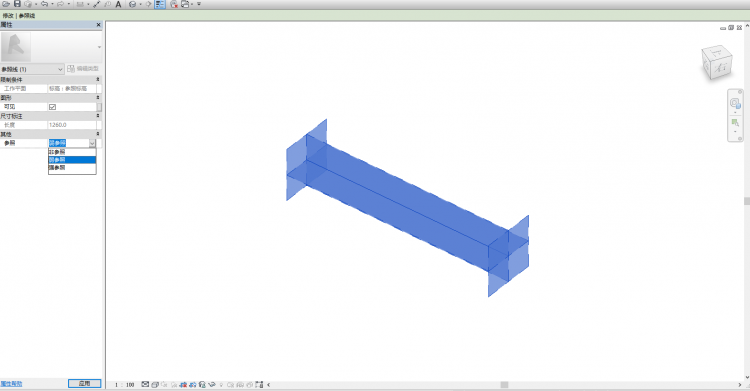Click the horizontal scrollbar thumb at bottom

tap(504, 384)
